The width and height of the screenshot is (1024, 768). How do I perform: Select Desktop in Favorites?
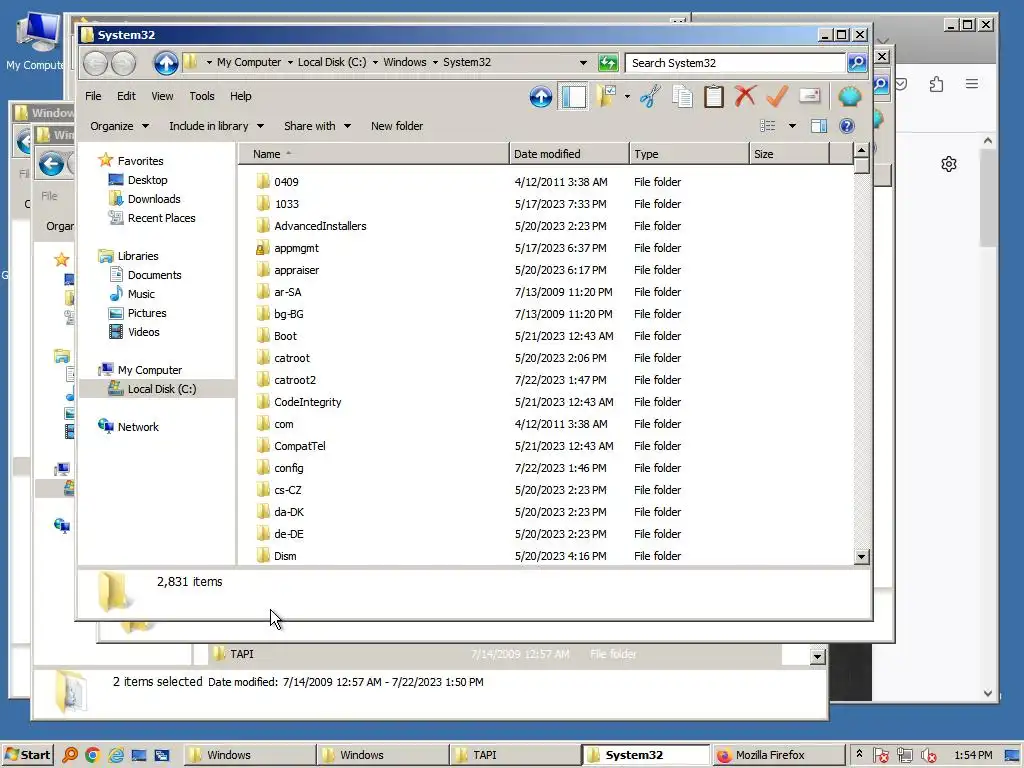(148, 180)
